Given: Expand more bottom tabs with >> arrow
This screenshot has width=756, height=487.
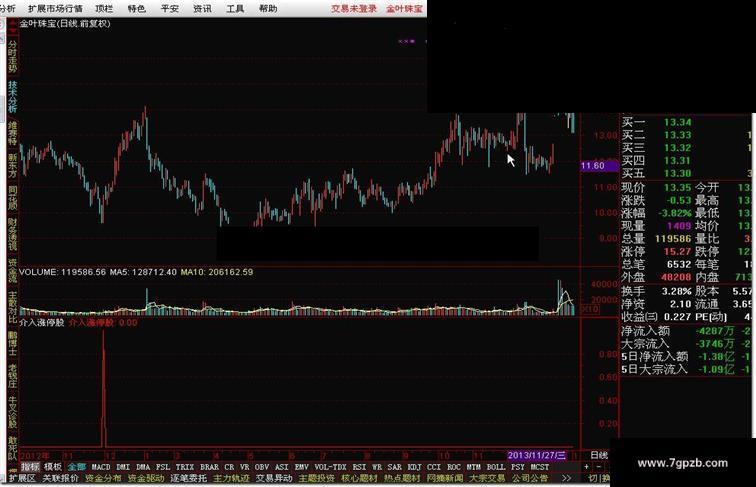Looking at the screenshot, I should click(567, 478).
